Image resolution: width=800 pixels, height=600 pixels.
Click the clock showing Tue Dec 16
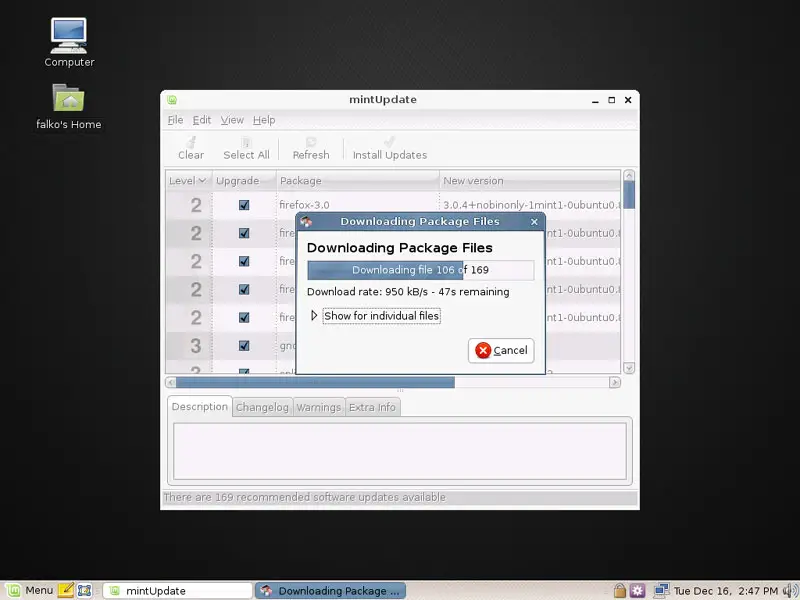coord(726,591)
